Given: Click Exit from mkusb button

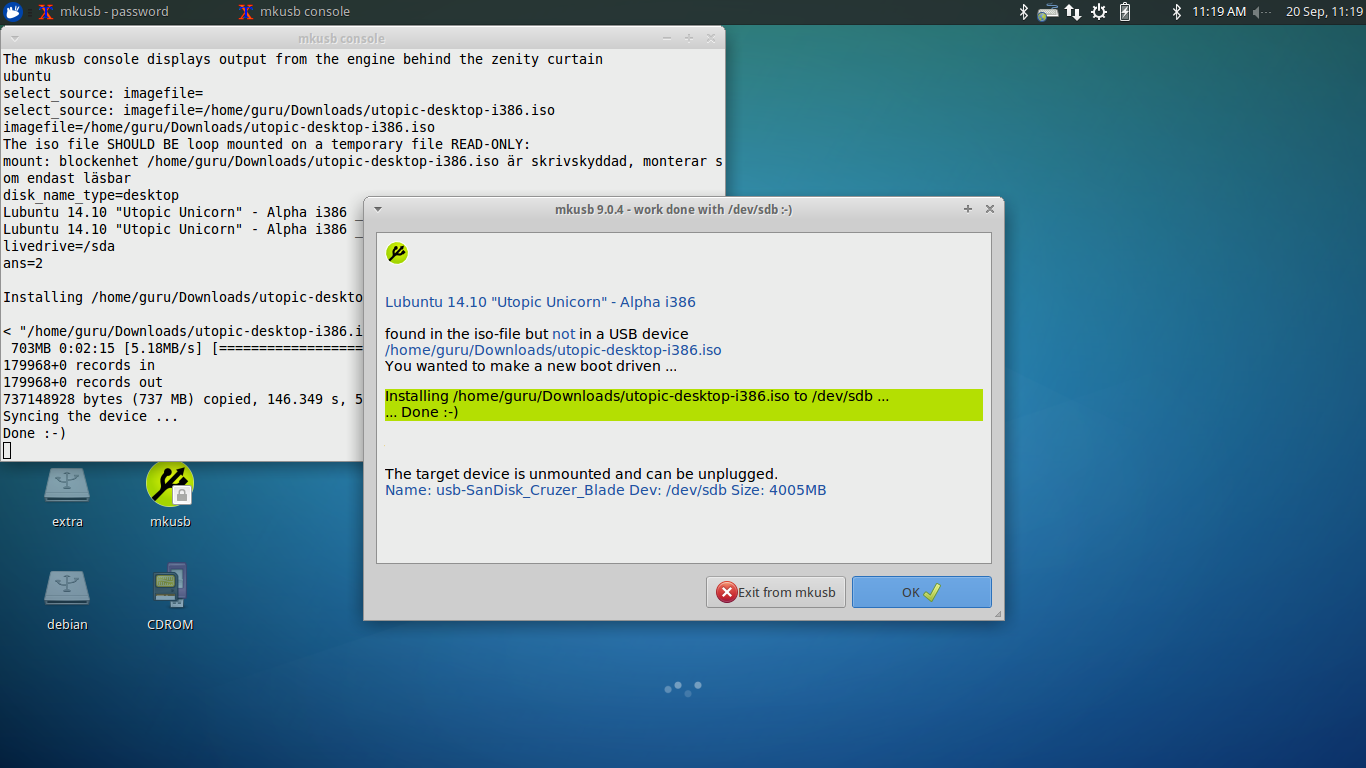Looking at the screenshot, I should 776,592.
